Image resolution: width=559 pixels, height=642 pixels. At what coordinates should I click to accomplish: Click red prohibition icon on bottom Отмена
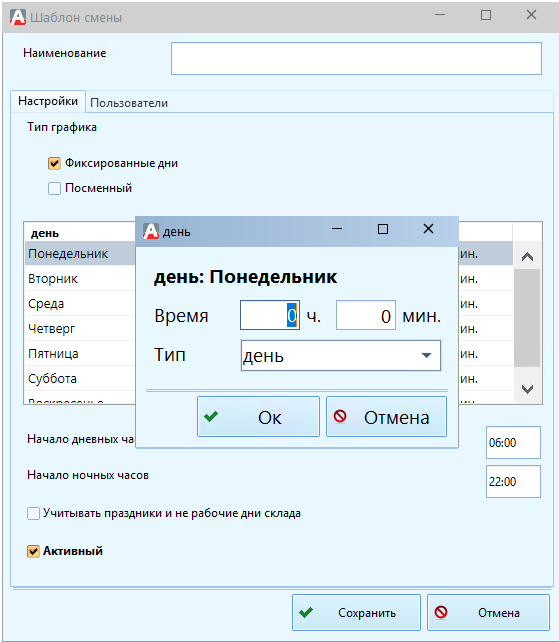(x=441, y=612)
